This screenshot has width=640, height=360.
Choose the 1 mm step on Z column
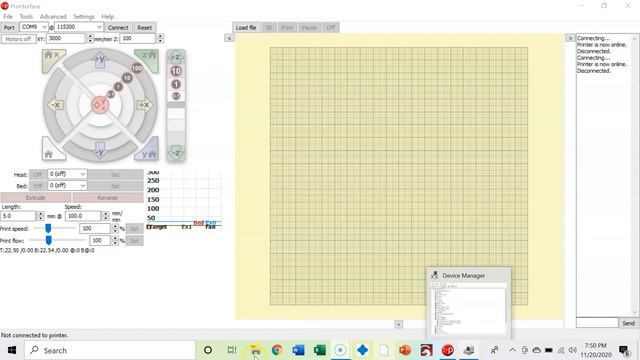click(176, 84)
